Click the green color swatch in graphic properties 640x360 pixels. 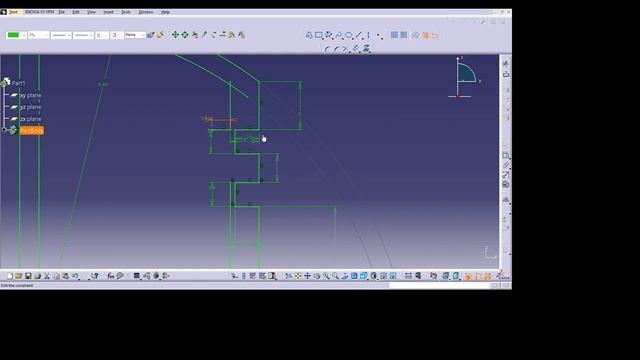pyautogui.click(x=13, y=35)
